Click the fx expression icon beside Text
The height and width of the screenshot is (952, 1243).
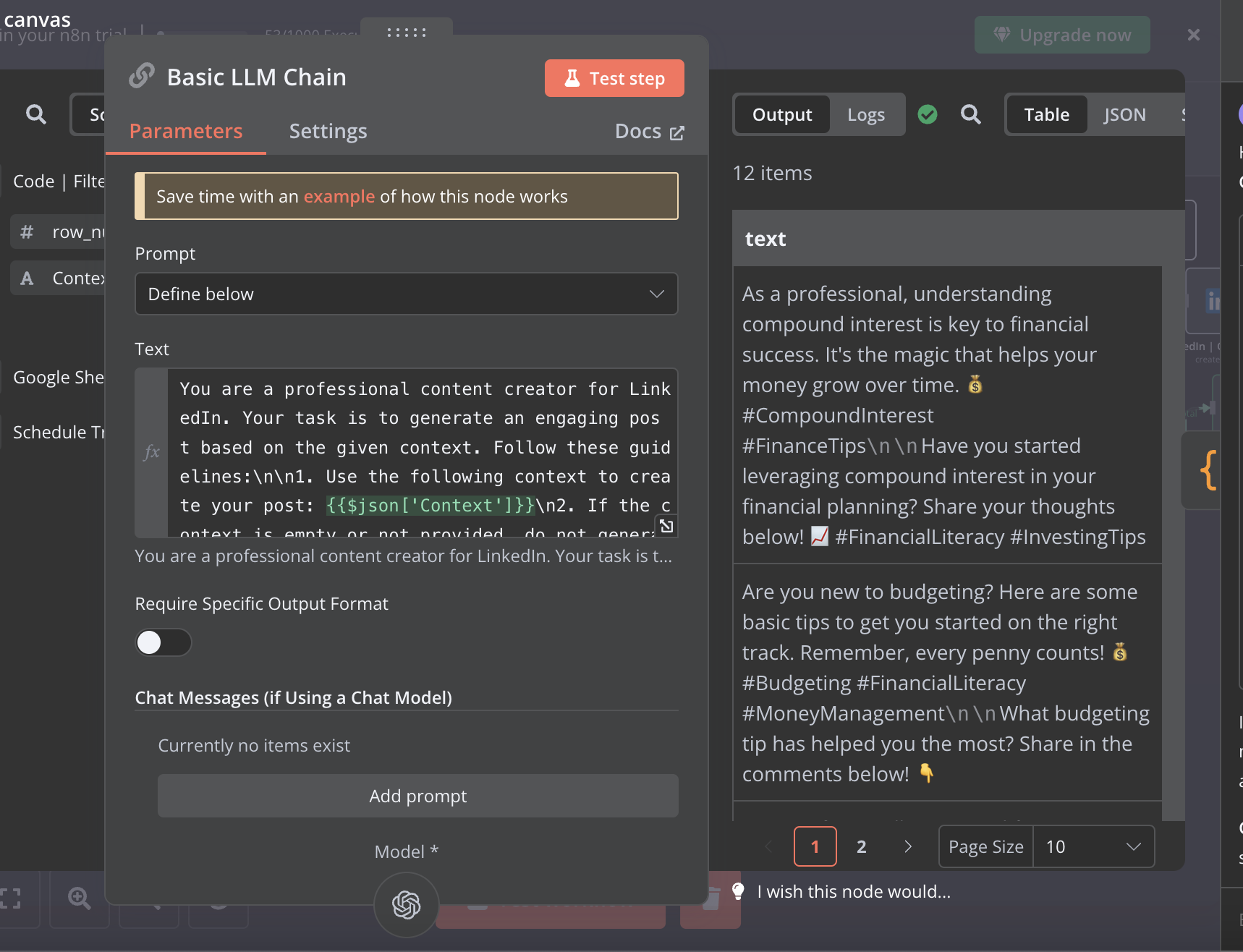coord(152,453)
